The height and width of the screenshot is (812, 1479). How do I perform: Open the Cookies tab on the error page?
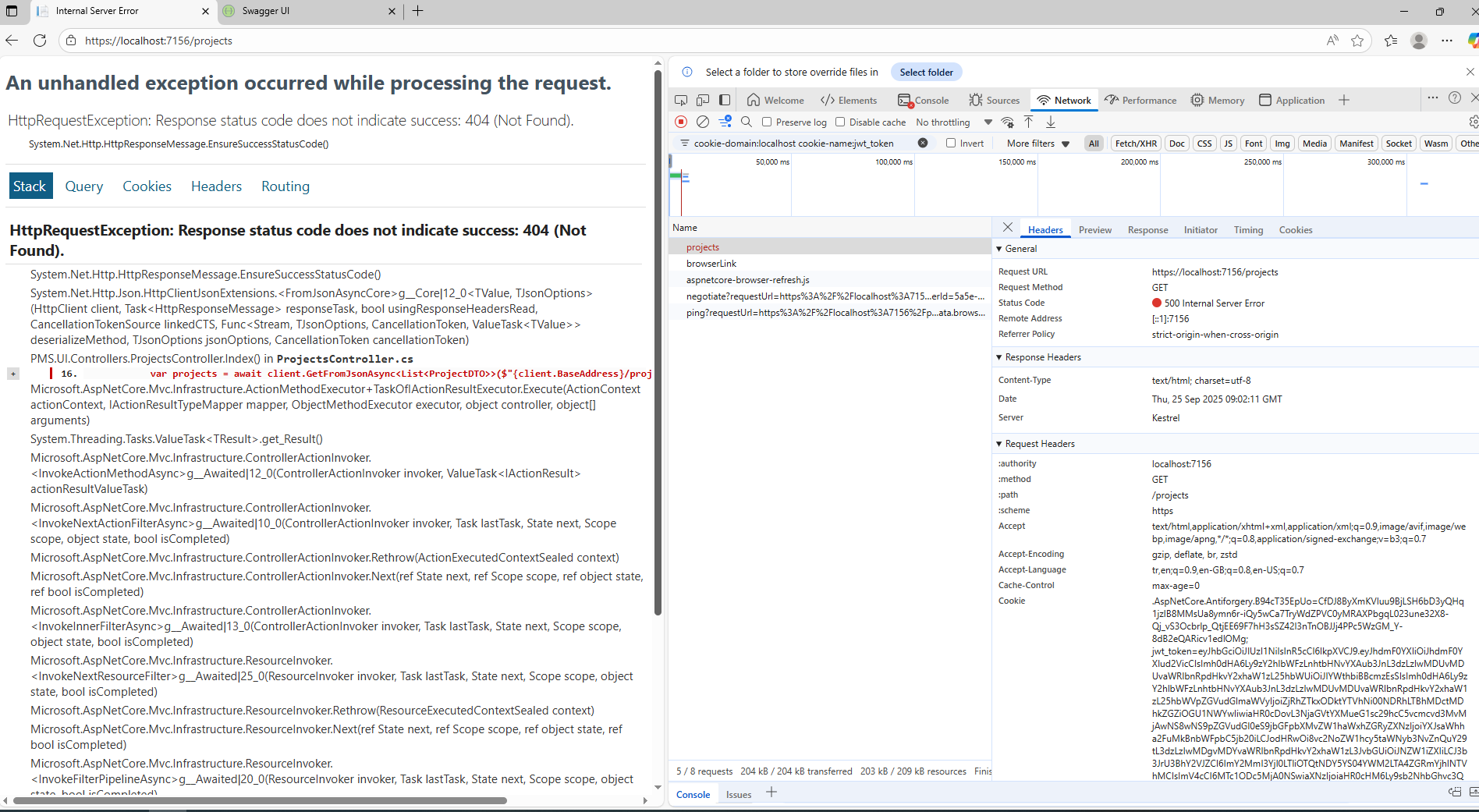click(147, 186)
